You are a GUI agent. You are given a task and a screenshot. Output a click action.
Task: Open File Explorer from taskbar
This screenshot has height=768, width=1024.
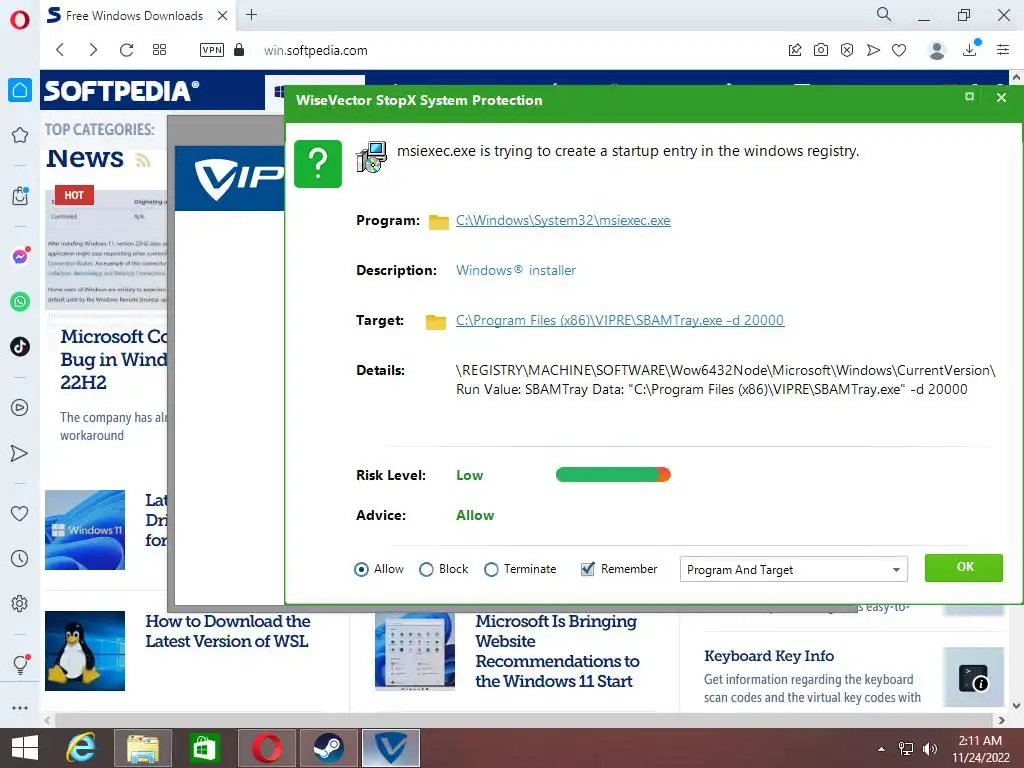(x=143, y=748)
